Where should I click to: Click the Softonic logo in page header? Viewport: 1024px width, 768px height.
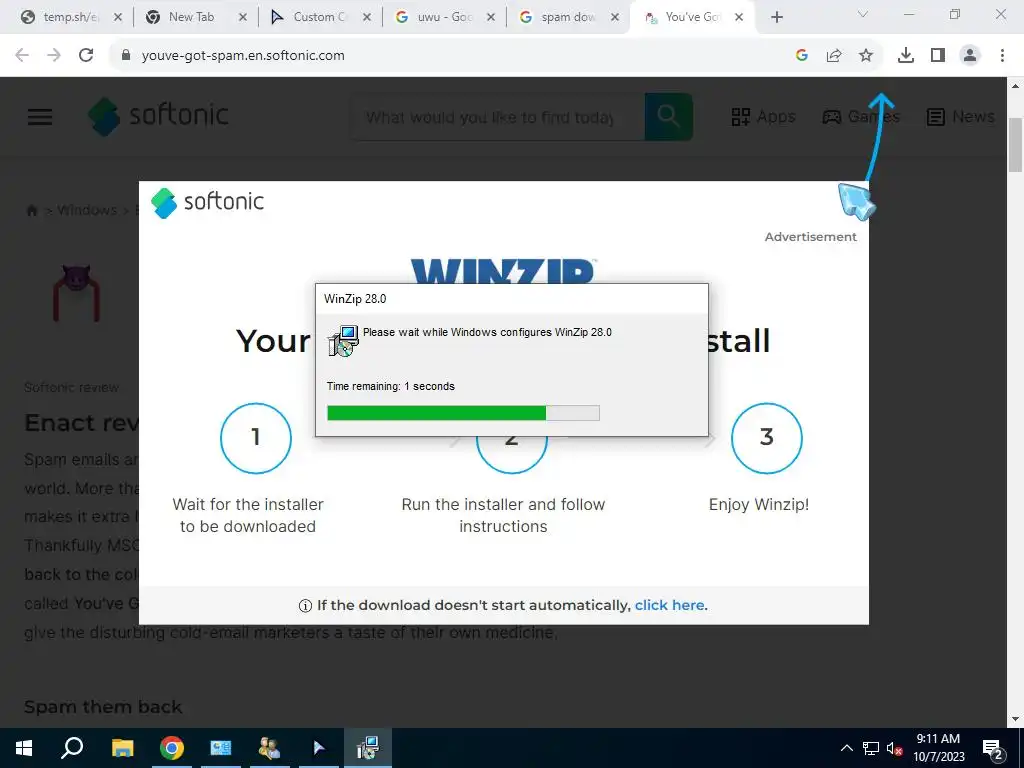(x=159, y=116)
